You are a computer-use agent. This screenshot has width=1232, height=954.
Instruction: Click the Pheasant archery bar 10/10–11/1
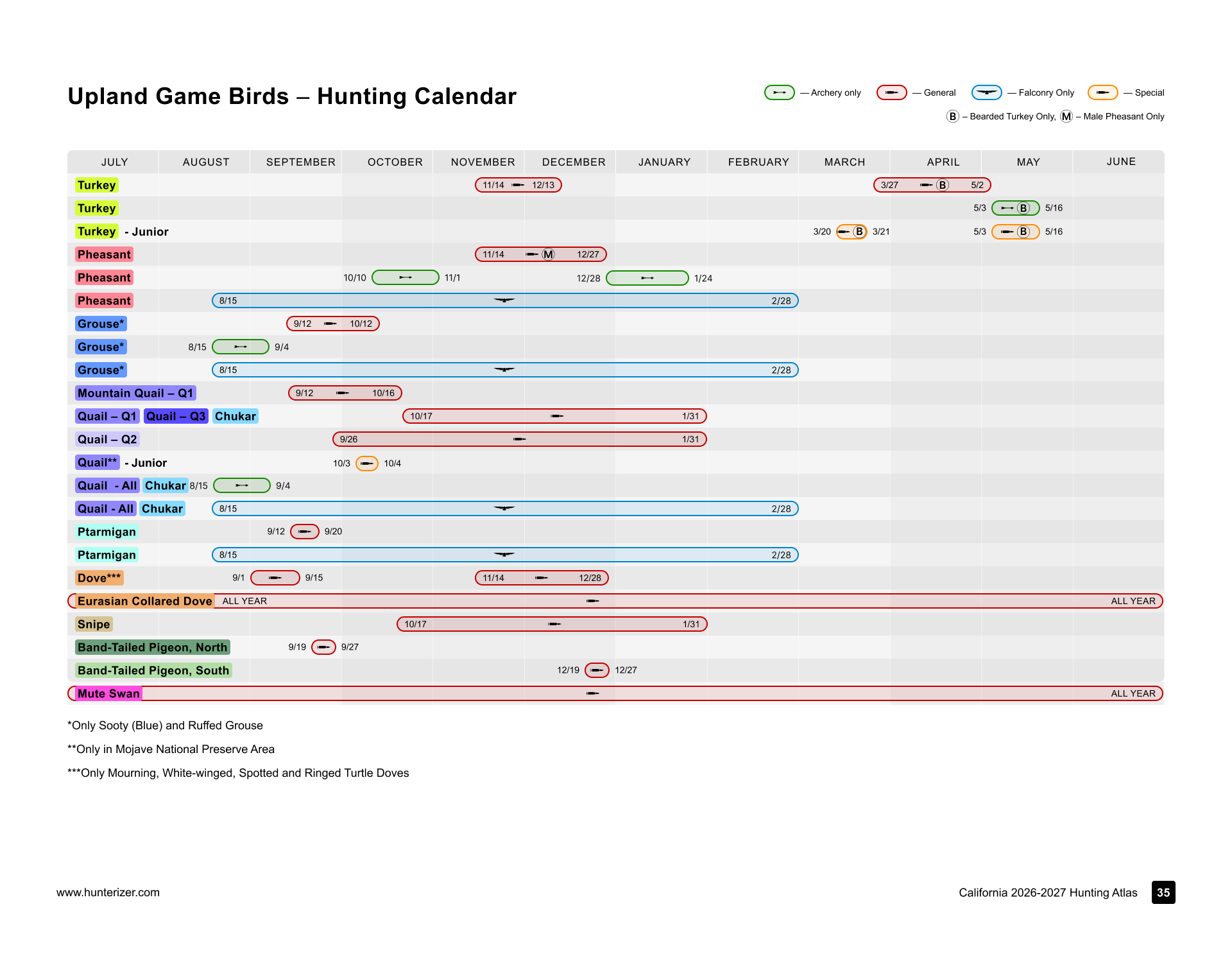click(406, 277)
